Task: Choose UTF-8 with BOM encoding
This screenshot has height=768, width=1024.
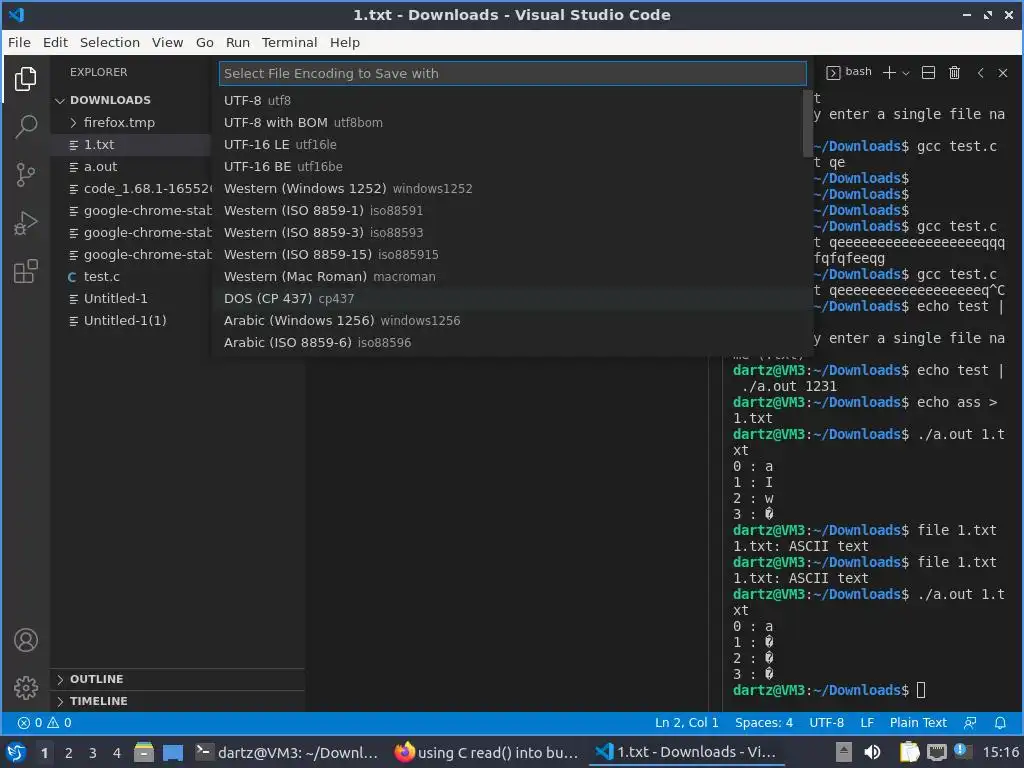Action: tap(511, 123)
